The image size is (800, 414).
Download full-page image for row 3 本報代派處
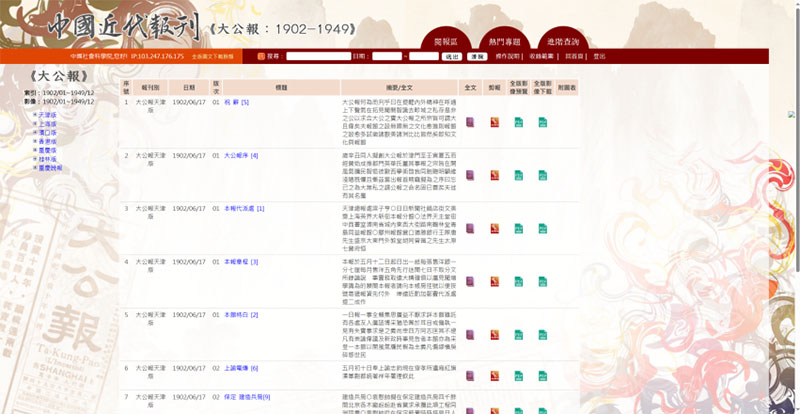pyautogui.click(x=543, y=228)
